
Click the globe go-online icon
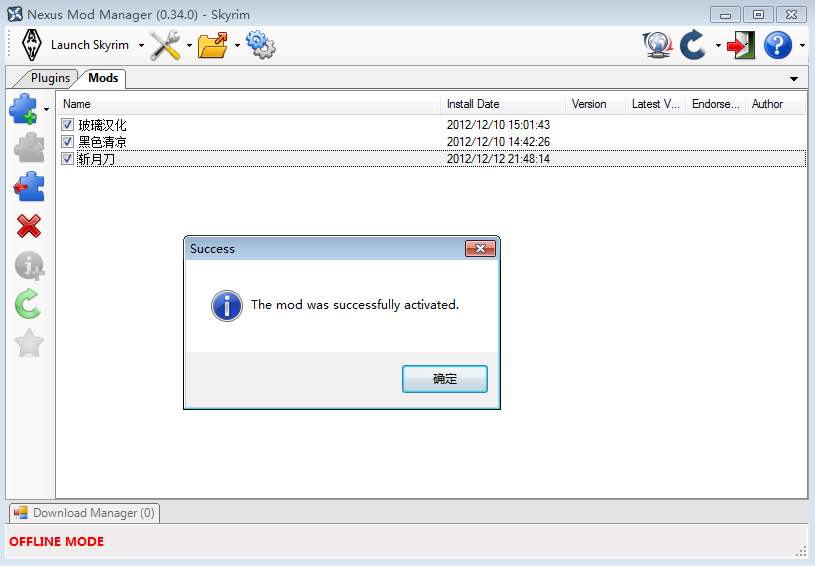click(658, 45)
